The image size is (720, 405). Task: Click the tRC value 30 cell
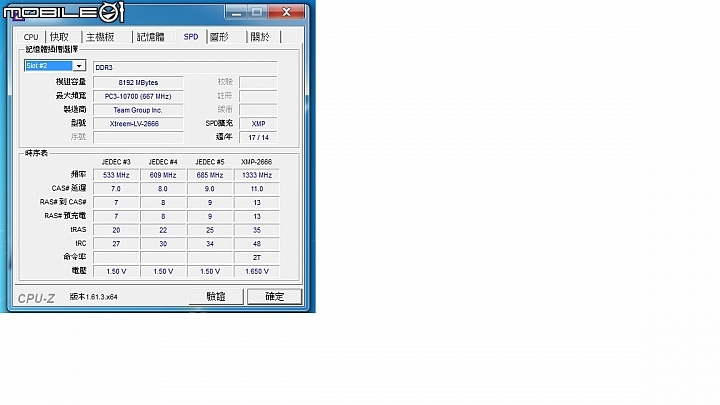click(163, 244)
